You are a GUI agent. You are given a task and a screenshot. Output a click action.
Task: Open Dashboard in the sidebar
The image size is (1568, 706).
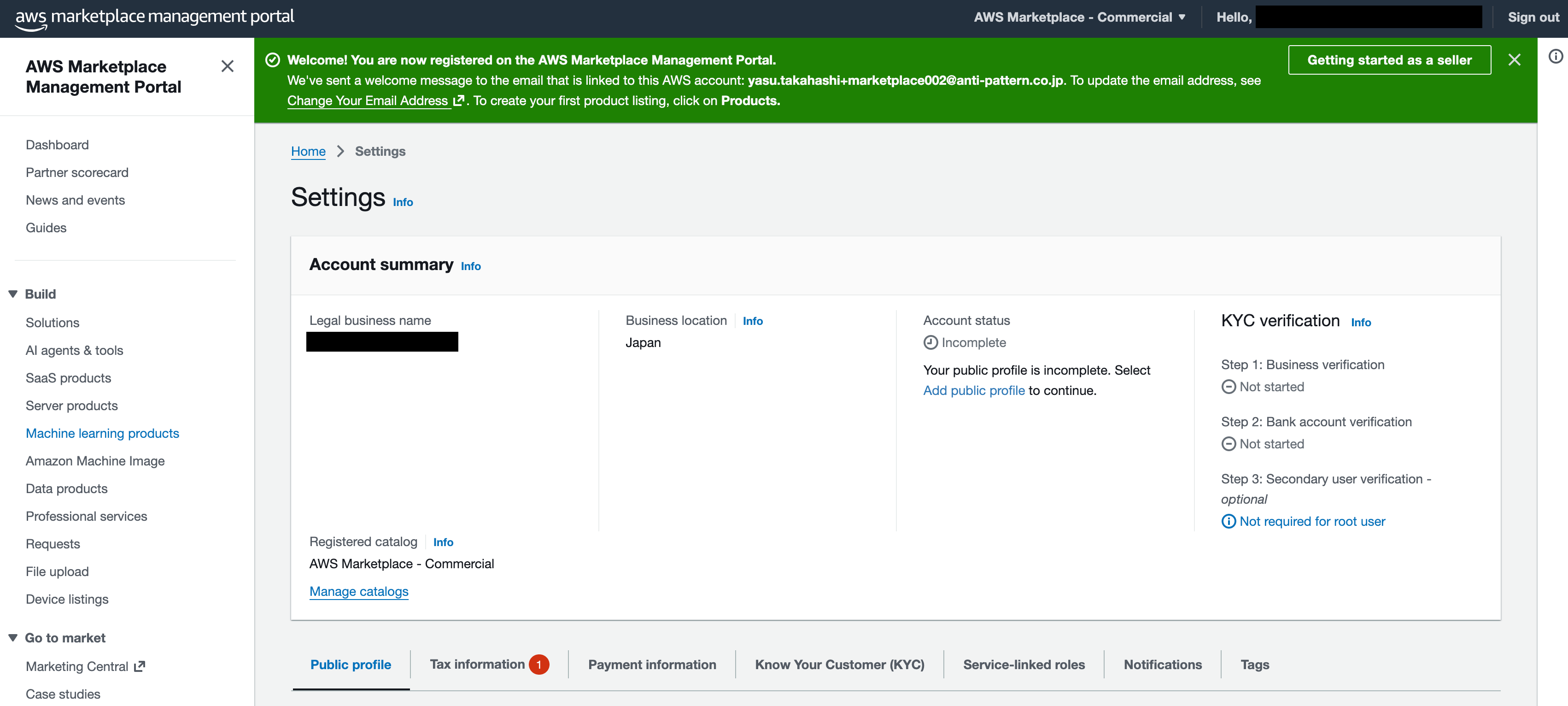[57, 145]
